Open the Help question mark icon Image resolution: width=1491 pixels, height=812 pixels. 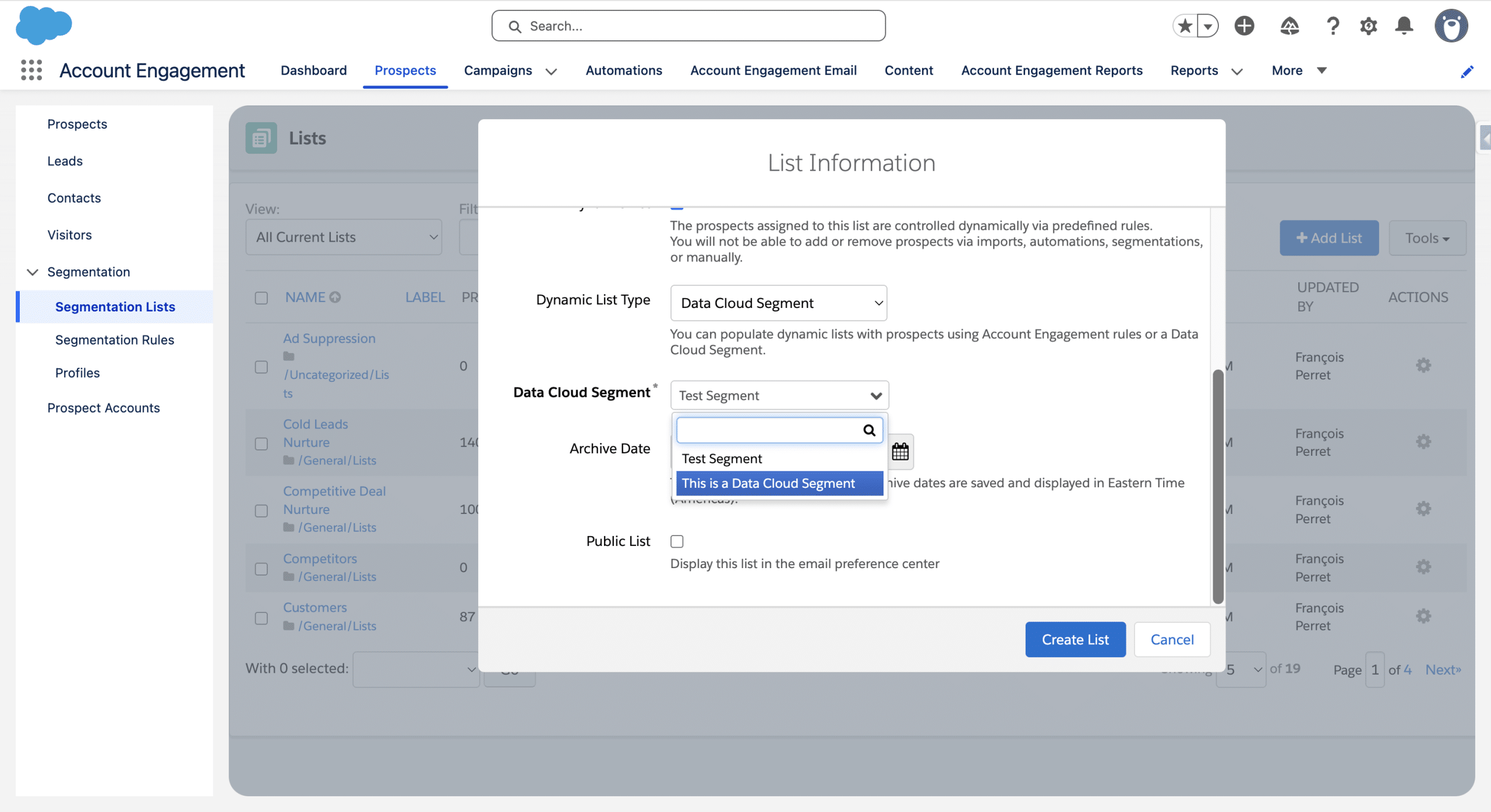pos(1333,26)
